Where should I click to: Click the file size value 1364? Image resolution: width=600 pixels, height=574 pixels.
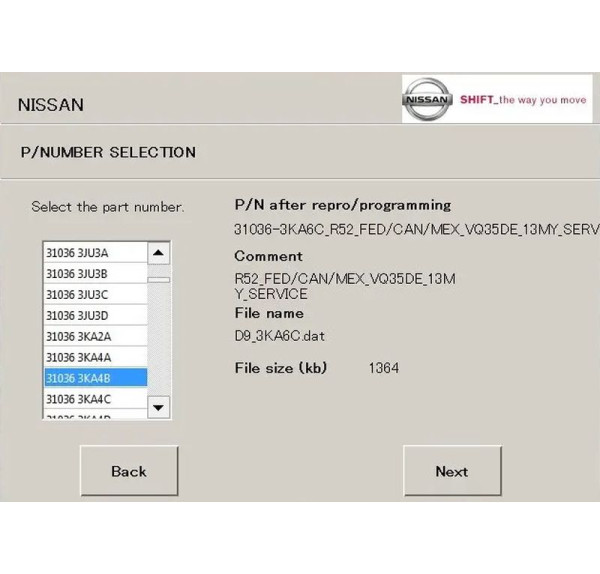pos(383,368)
